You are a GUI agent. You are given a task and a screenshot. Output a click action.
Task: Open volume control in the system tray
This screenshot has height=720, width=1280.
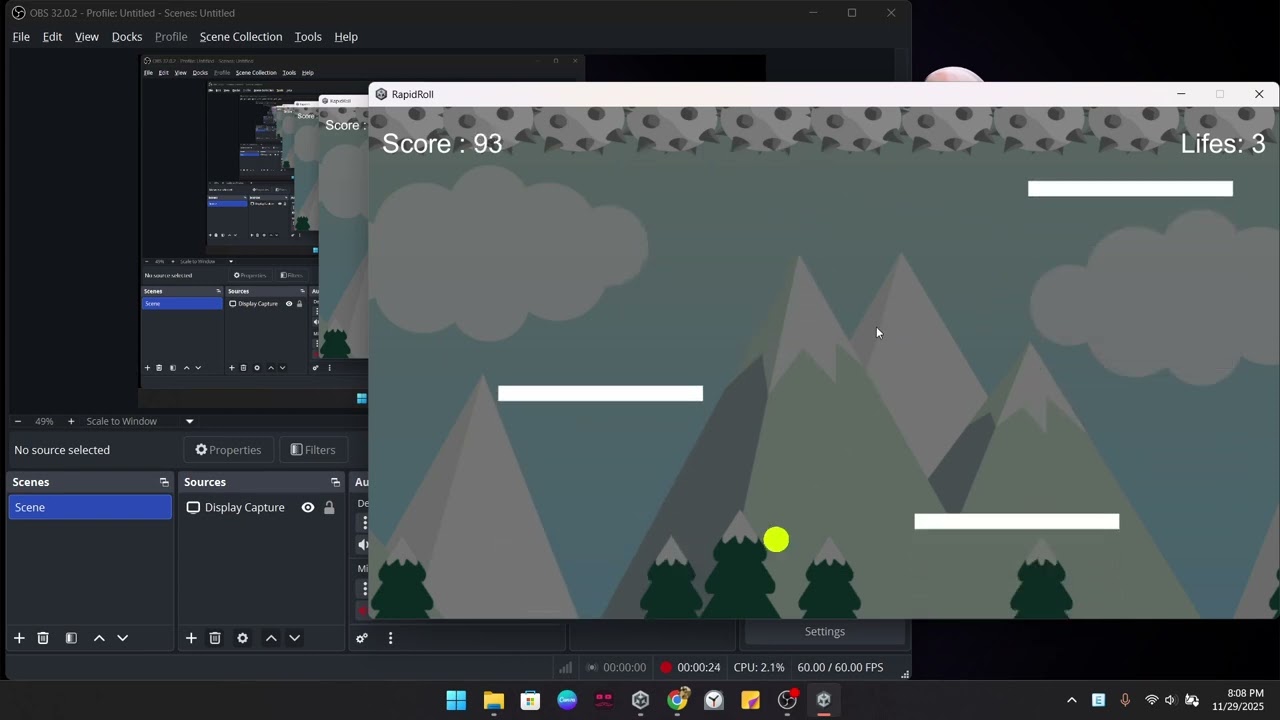coord(1170,700)
